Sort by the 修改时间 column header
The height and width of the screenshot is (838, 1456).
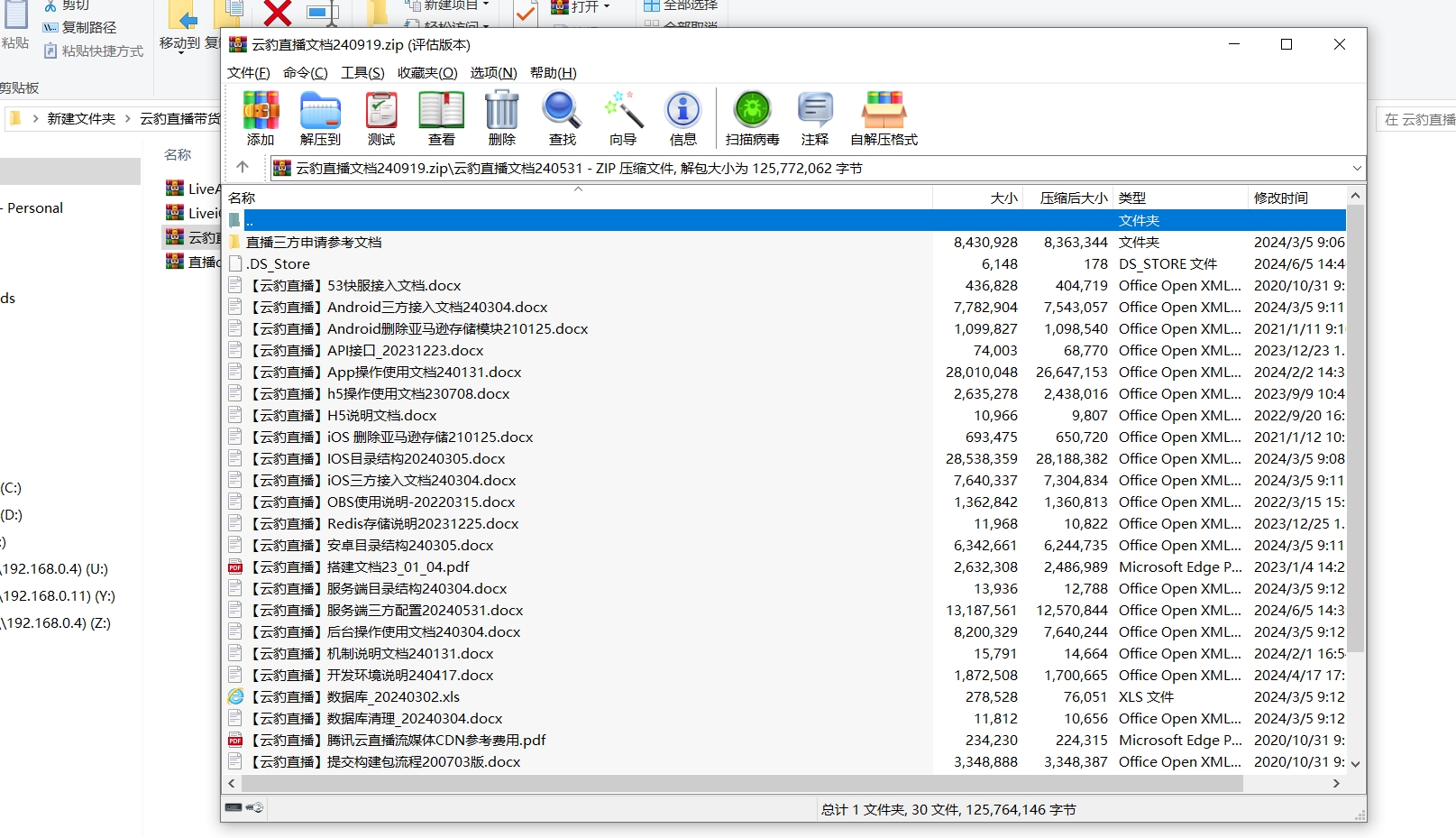[1297, 198]
